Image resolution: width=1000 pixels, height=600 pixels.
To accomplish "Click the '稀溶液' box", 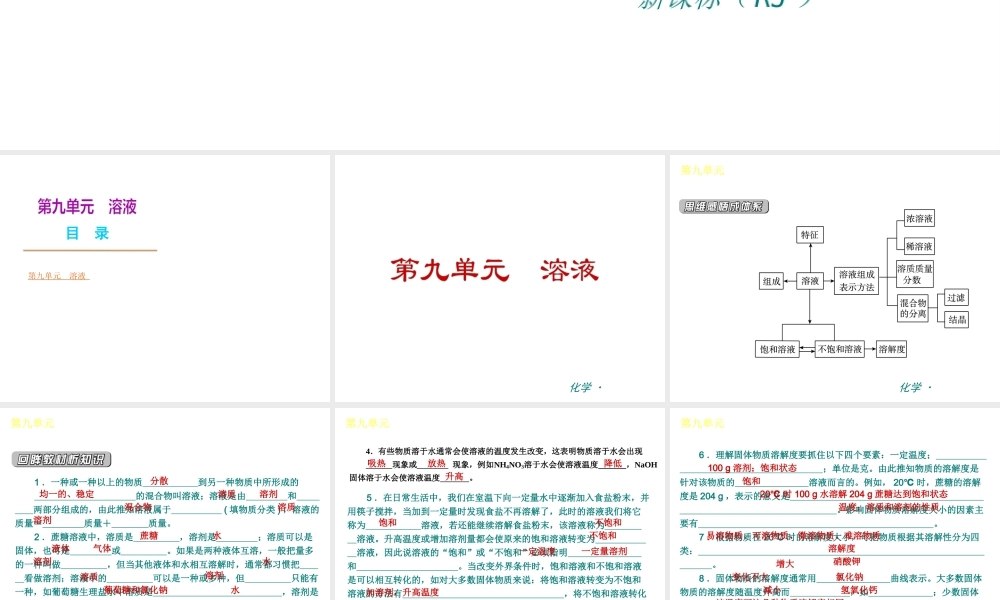I will 919,246.
